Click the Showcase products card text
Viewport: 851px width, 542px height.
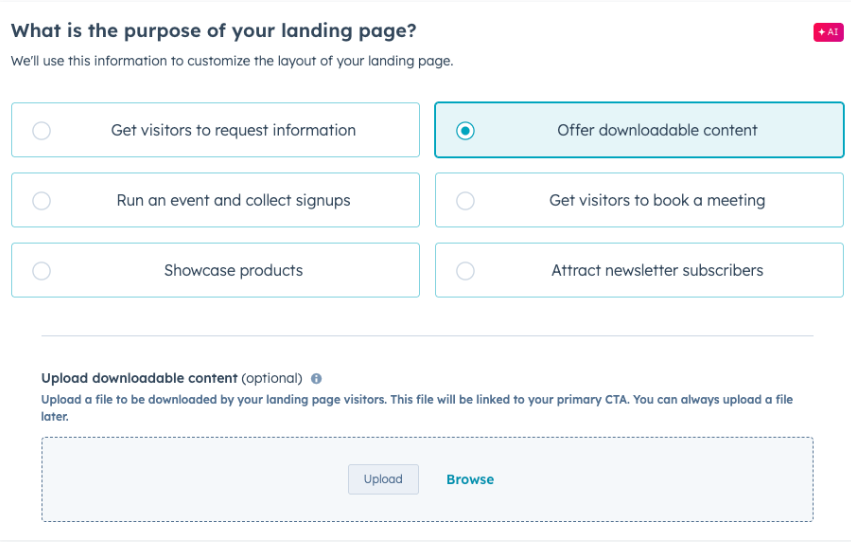pyautogui.click(x=233, y=270)
